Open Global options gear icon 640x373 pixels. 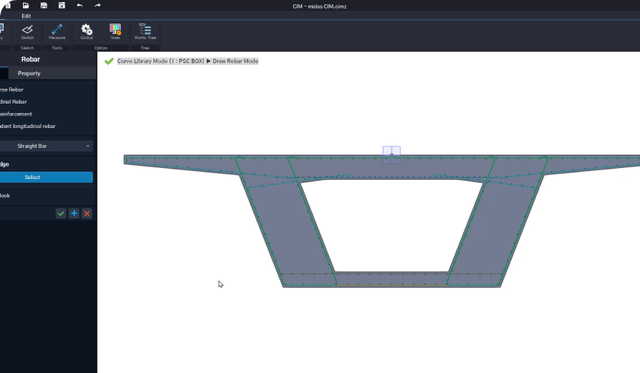coord(87,32)
